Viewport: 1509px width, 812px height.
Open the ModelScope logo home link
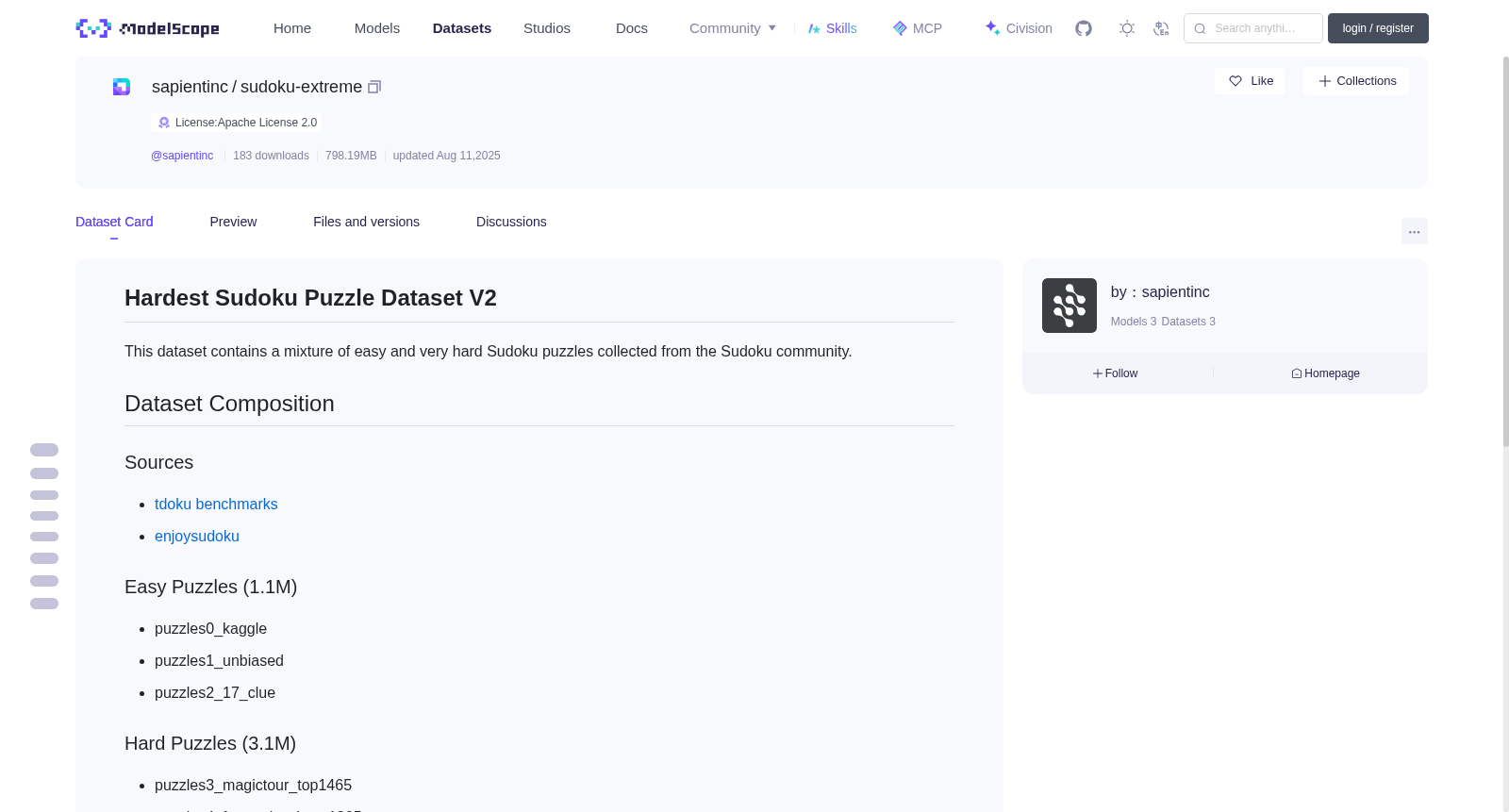147,28
